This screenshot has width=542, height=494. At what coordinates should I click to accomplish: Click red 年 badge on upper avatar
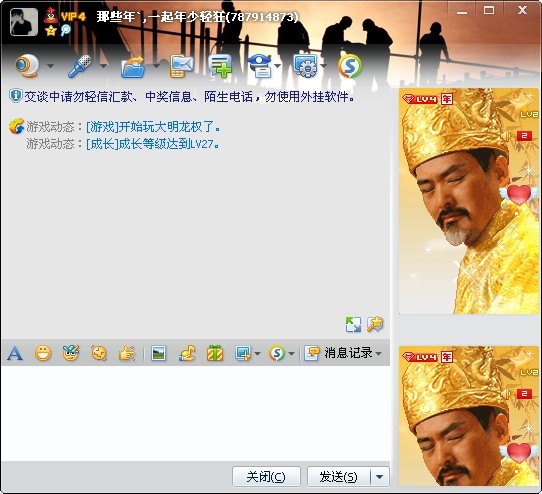point(447,99)
